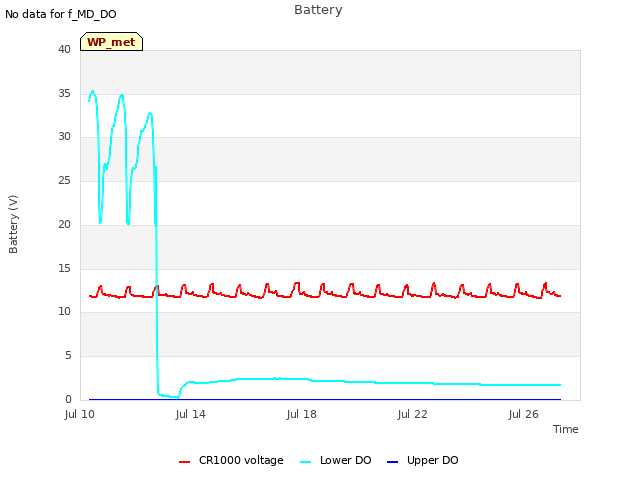Image resolution: width=640 pixels, height=480 pixels.
Task: Click the Battery chart title
Action: [318, 10]
